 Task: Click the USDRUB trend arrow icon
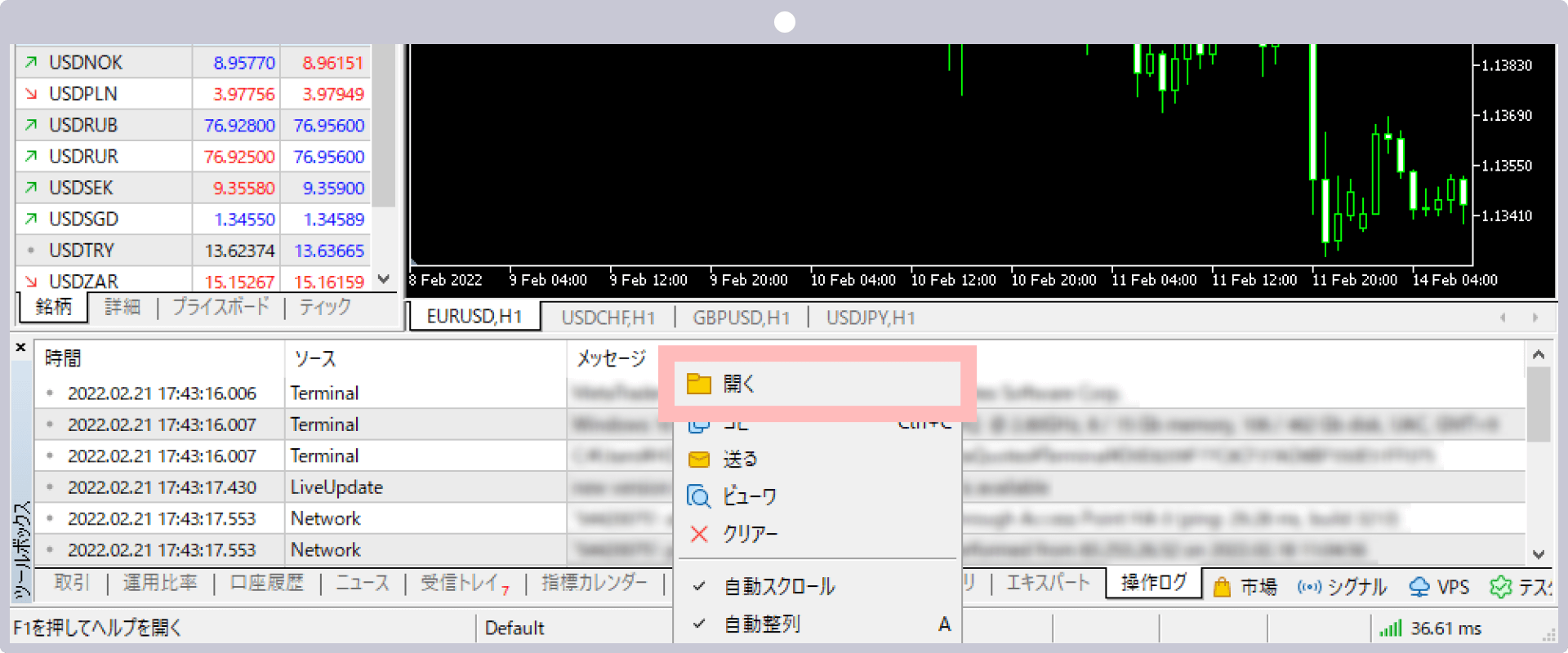click(31, 125)
